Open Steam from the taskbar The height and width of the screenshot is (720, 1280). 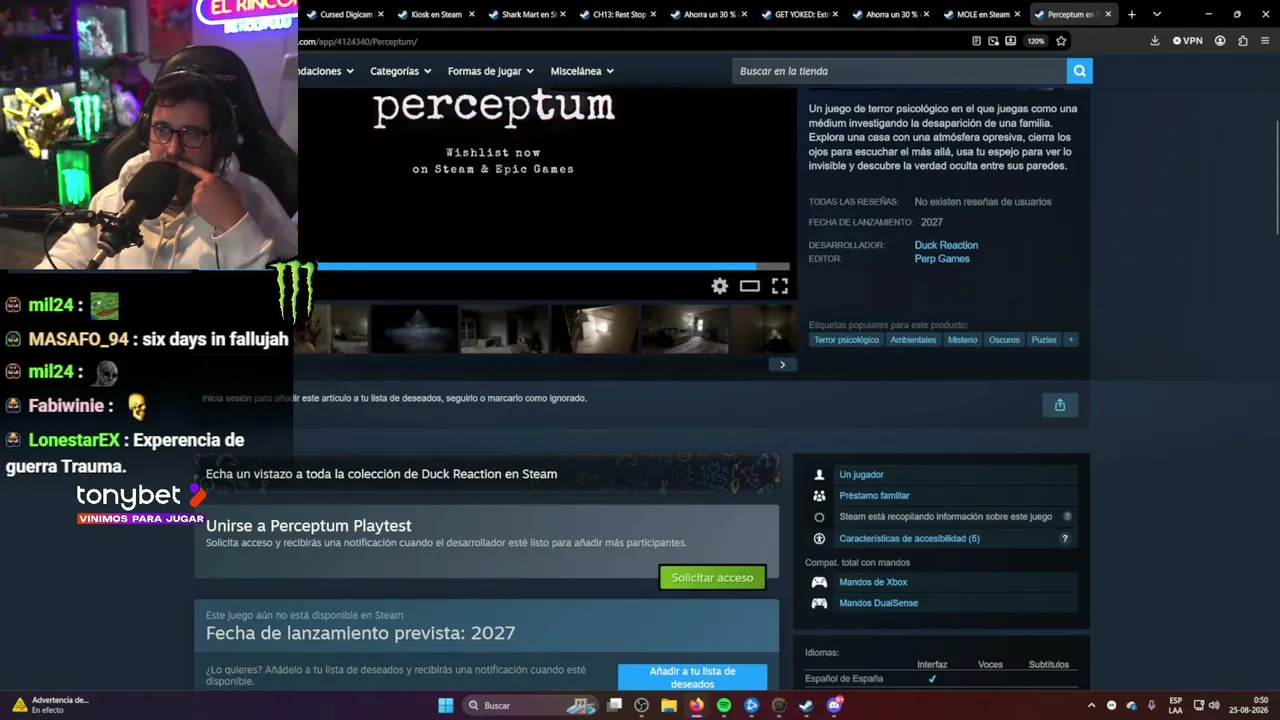pos(806,705)
